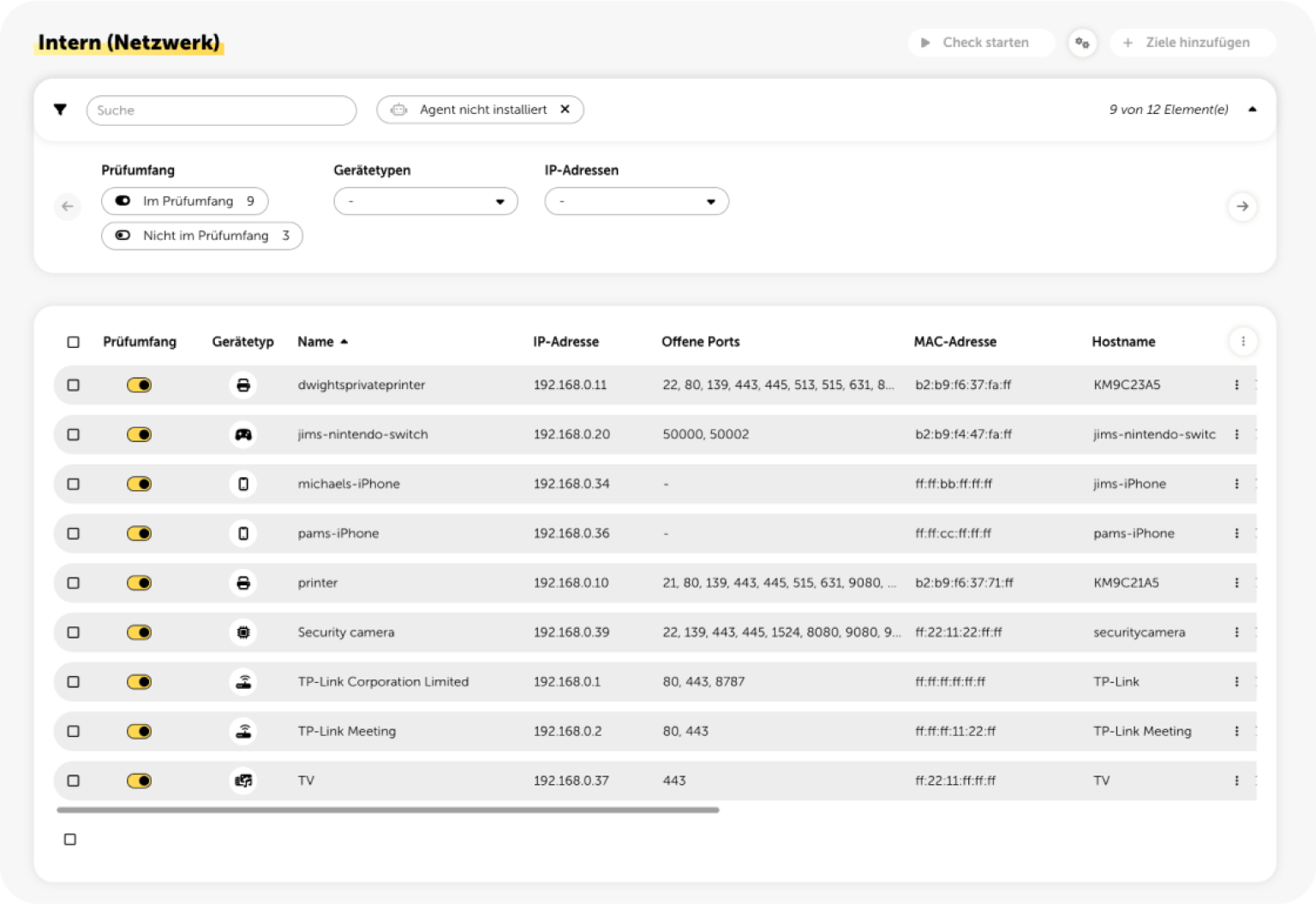Image resolution: width=1316 pixels, height=904 pixels.
Task: Open the settings gears icon next to Check starten
Action: point(1082,43)
